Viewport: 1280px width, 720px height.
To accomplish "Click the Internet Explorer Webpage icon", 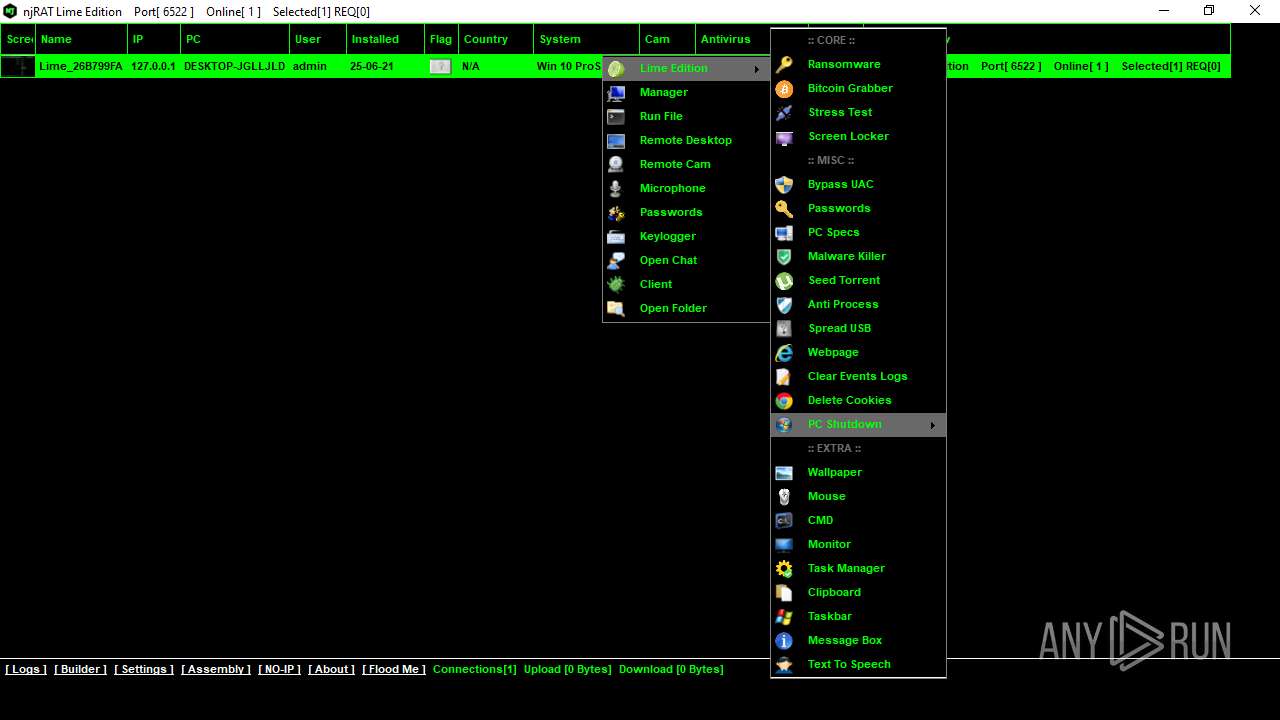I will (785, 352).
